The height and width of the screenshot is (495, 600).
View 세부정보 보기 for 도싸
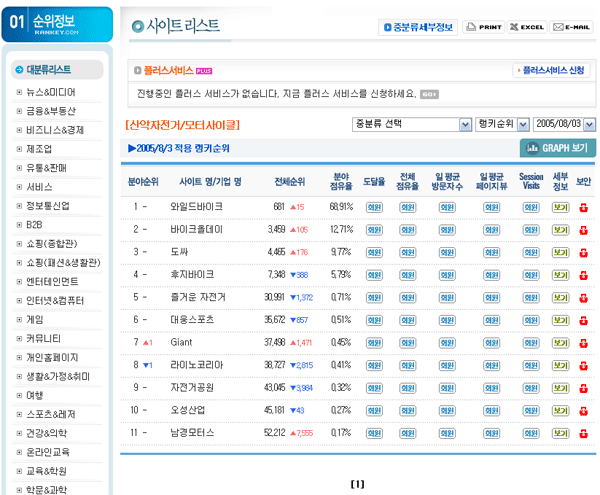point(560,252)
